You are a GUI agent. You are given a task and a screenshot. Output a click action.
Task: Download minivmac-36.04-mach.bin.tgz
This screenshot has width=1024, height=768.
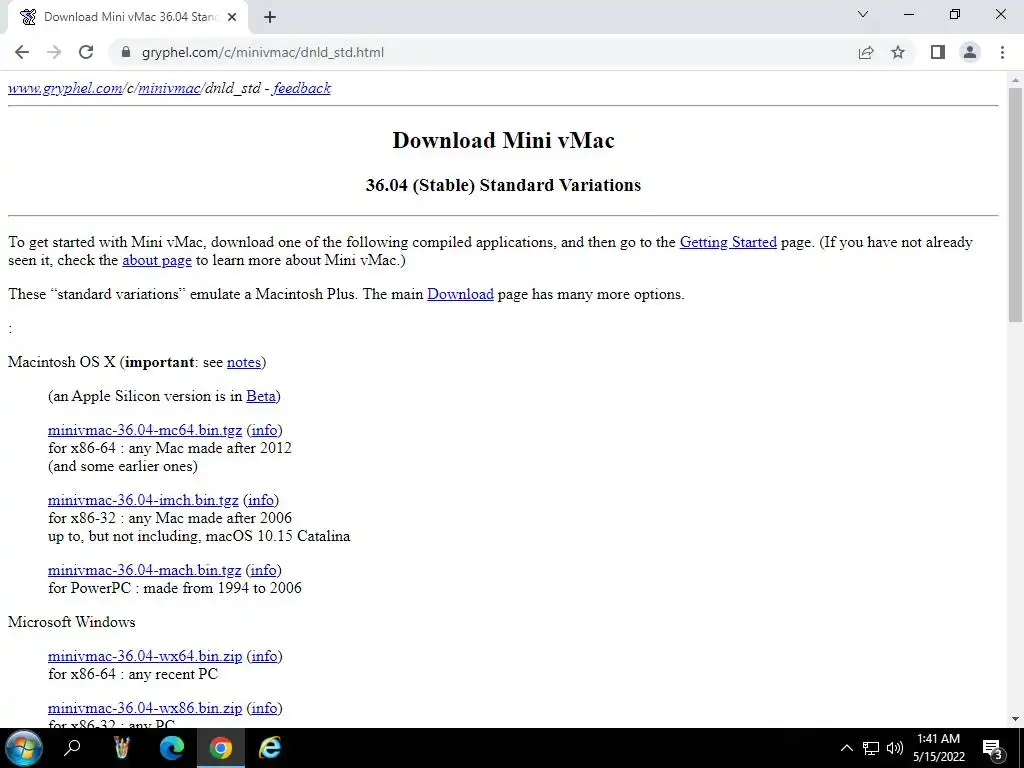coord(144,570)
